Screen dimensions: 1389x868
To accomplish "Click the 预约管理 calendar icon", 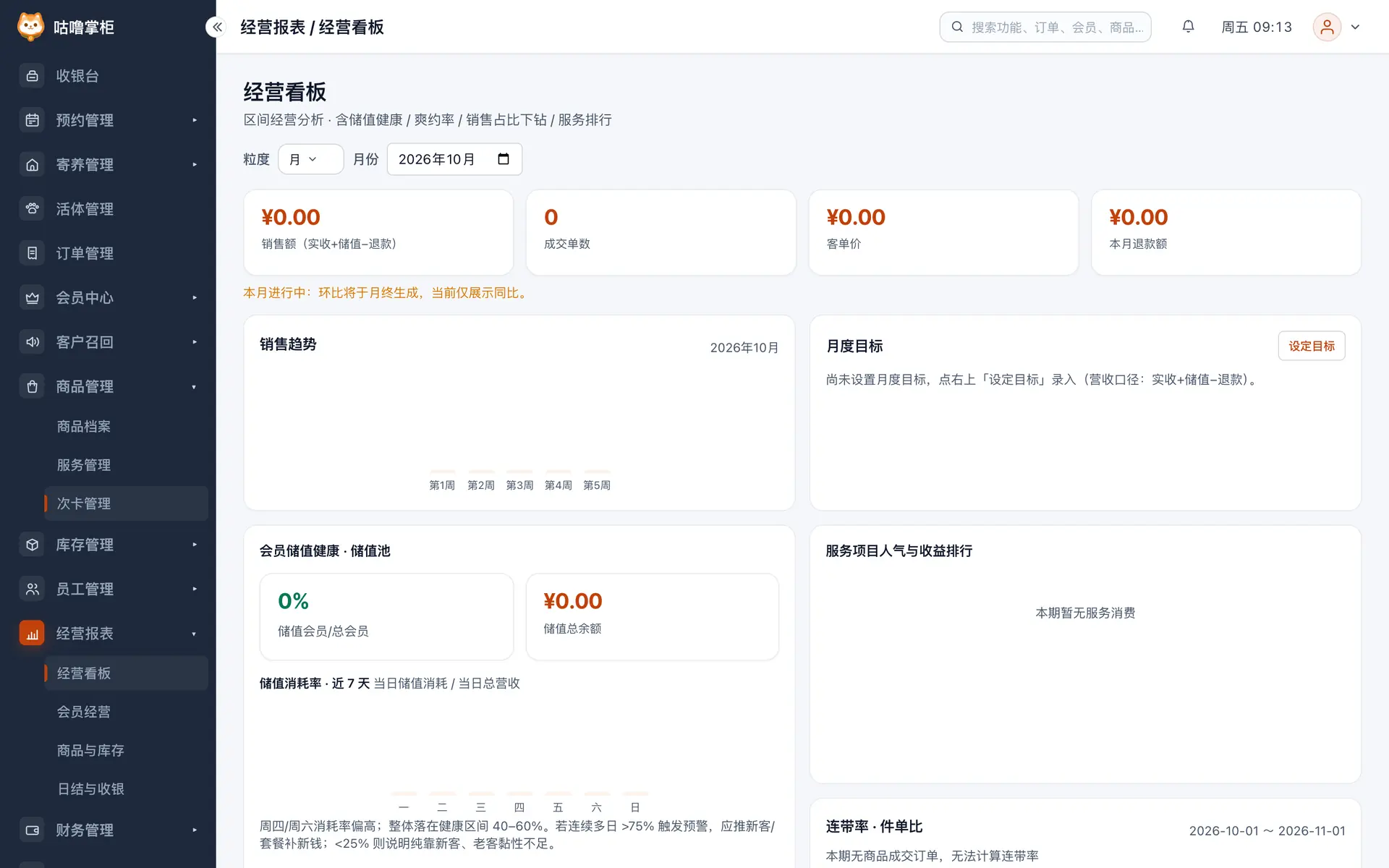I will (32, 120).
